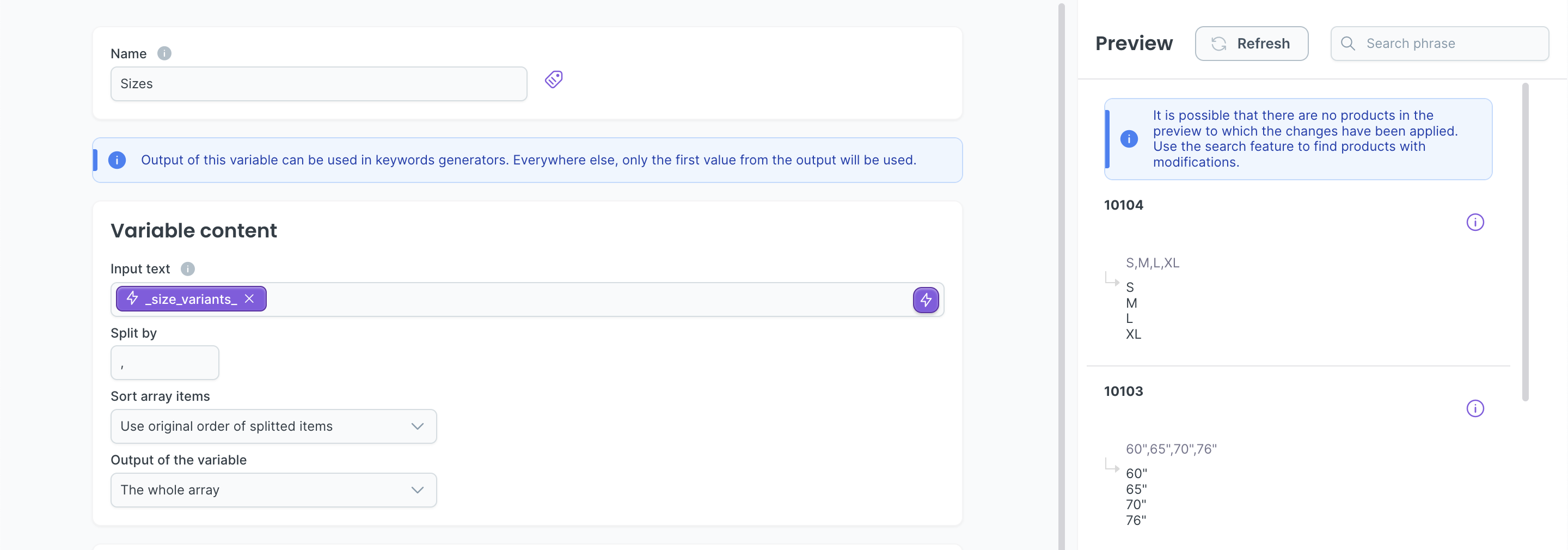The width and height of the screenshot is (1568, 550).
Task: Open the Sort array items dropdown
Action: coord(273,426)
